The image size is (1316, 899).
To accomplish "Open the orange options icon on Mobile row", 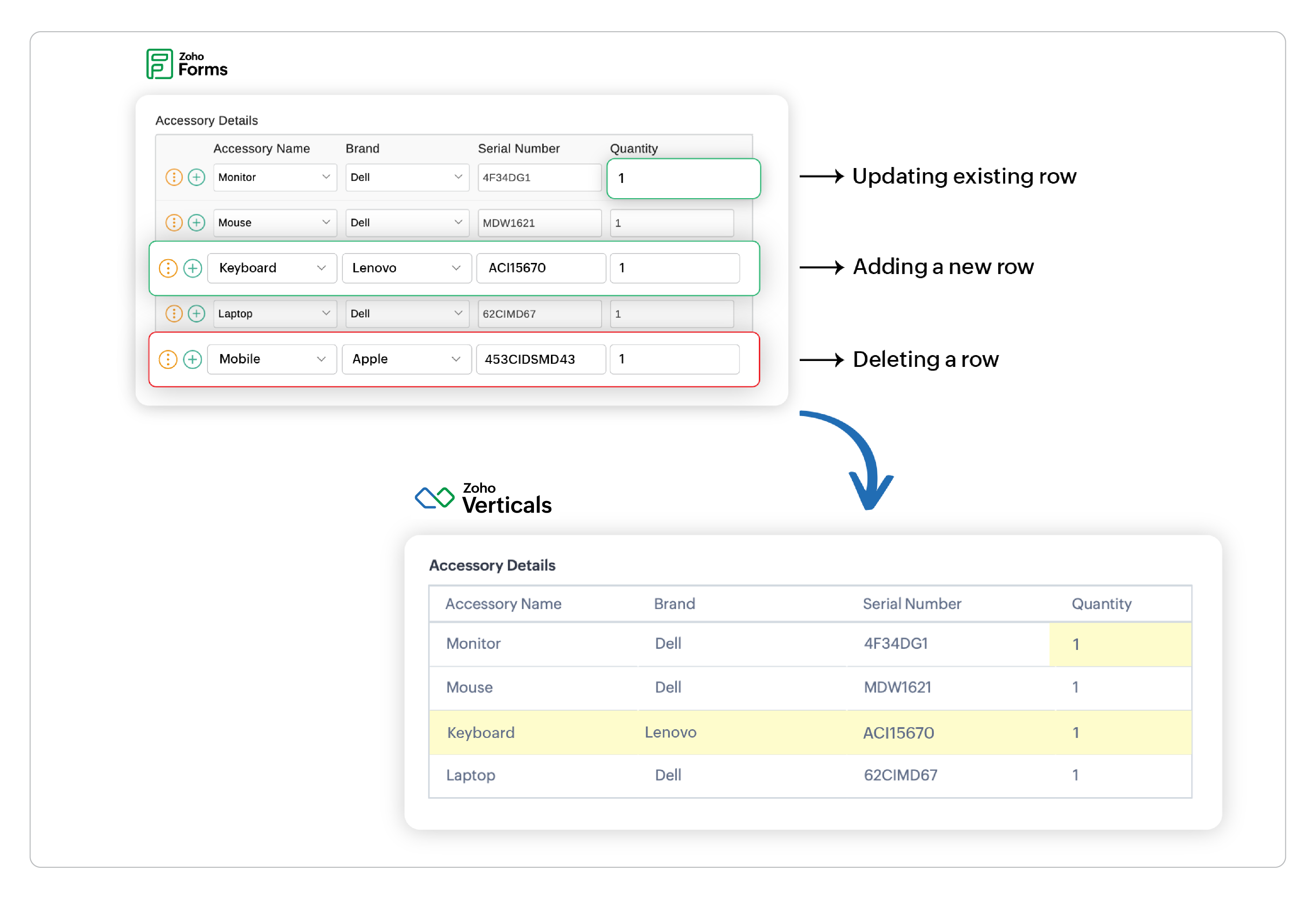I will pyautogui.click(x=168, y=359).
